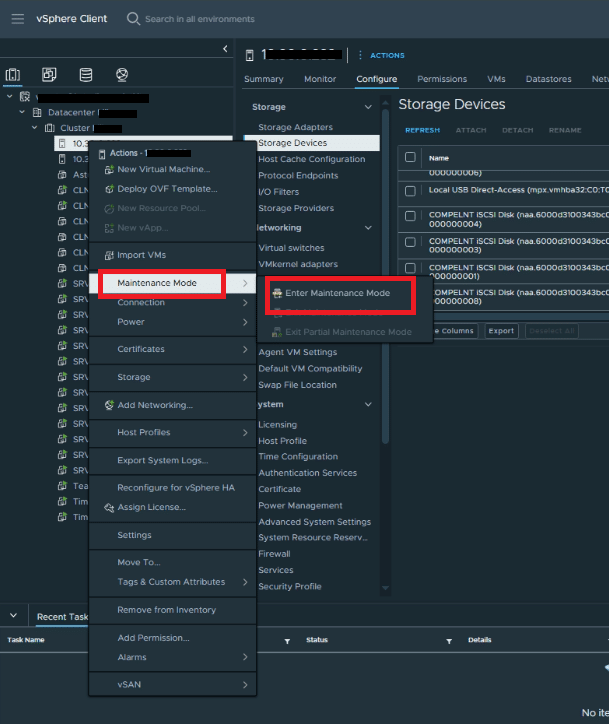Switch to the Permissions tab

point(441,79)
